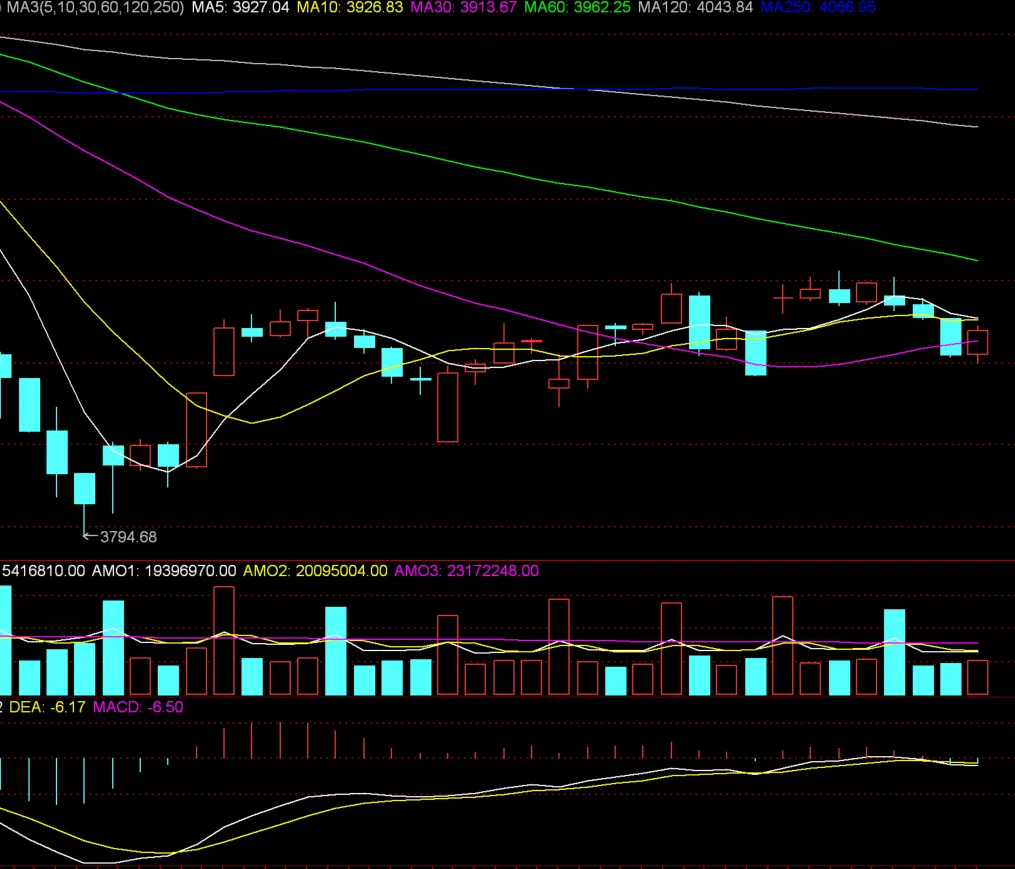The image size is (1015, 869).
Task: Select the last red candlestick on the right
Action: click(977, 342)
